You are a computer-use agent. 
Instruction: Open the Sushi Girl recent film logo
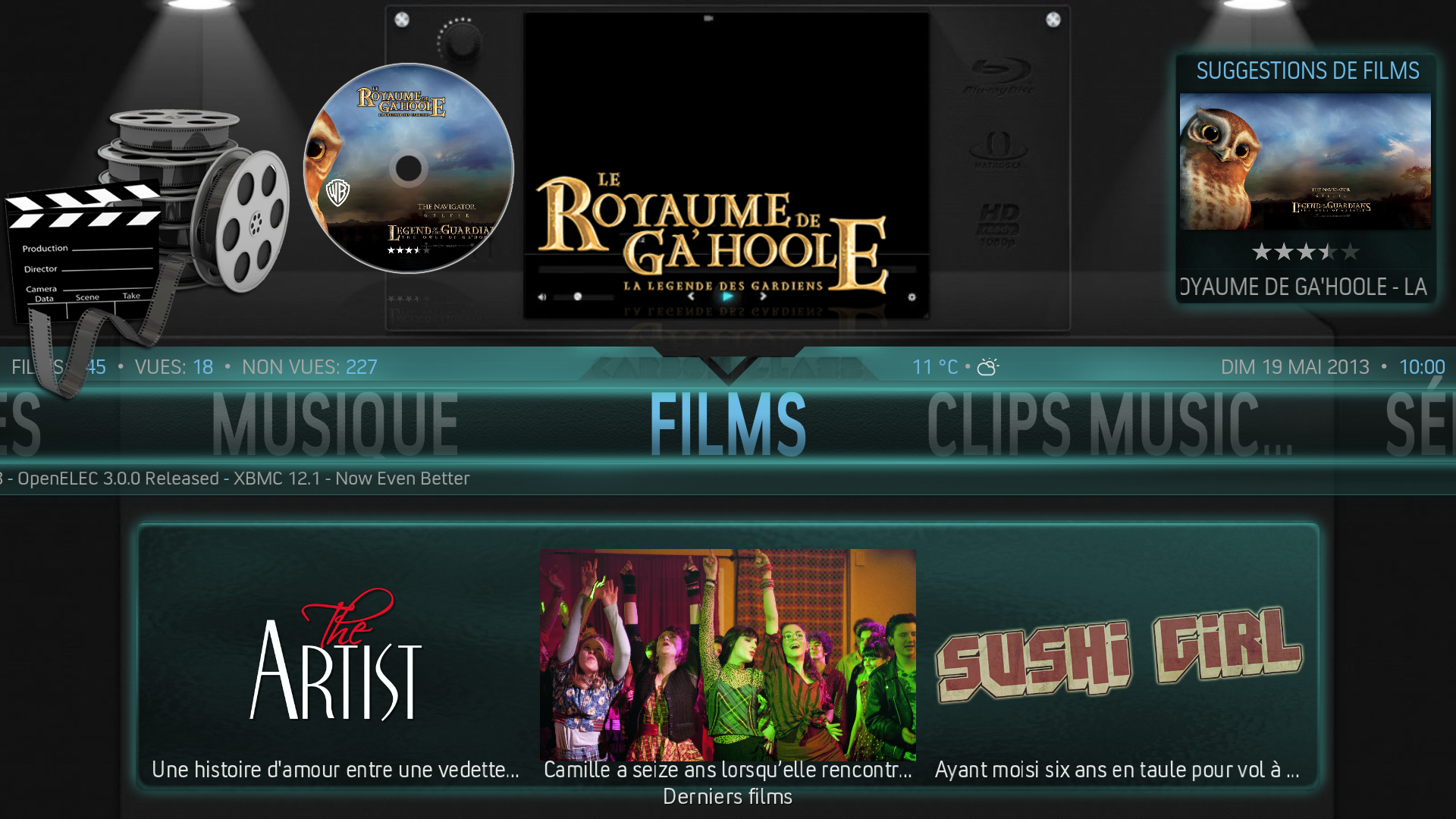[x=1119, y=654]
